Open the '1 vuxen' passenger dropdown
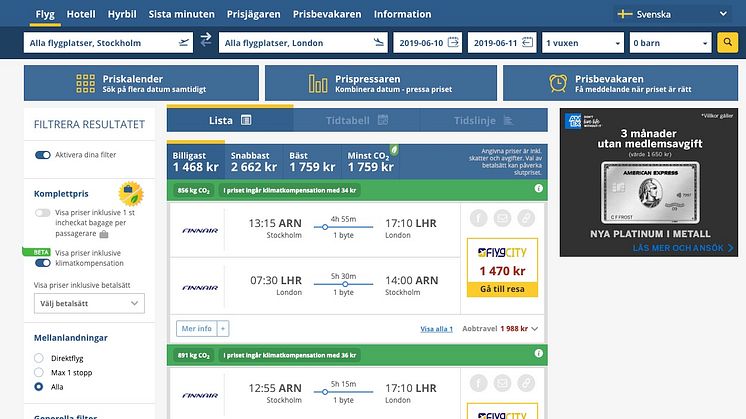The width and height of the screenshot is (746, 419). click(x=583, y=43)
